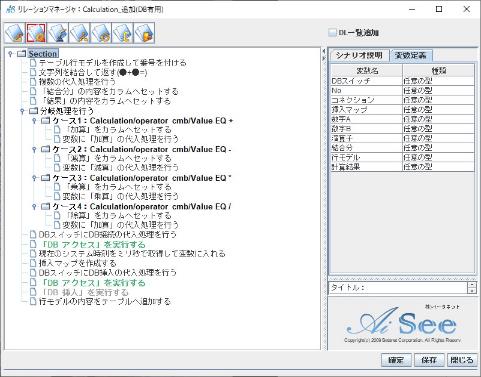
Task: Click page icon of 複数の代入処理を行う
Action: click(x=33, y=82)
